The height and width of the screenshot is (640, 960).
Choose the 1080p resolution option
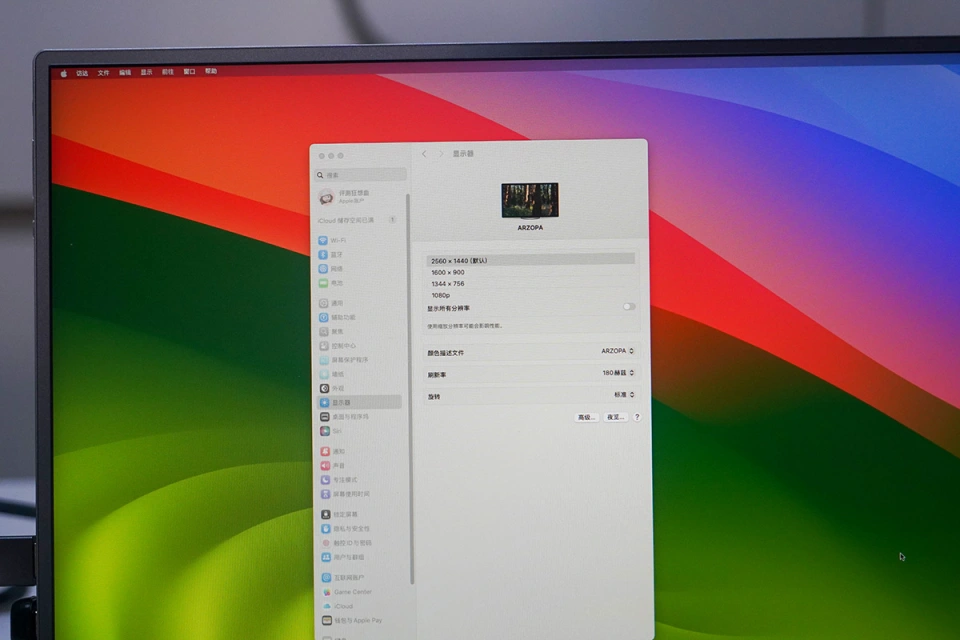tap(441, 296)
